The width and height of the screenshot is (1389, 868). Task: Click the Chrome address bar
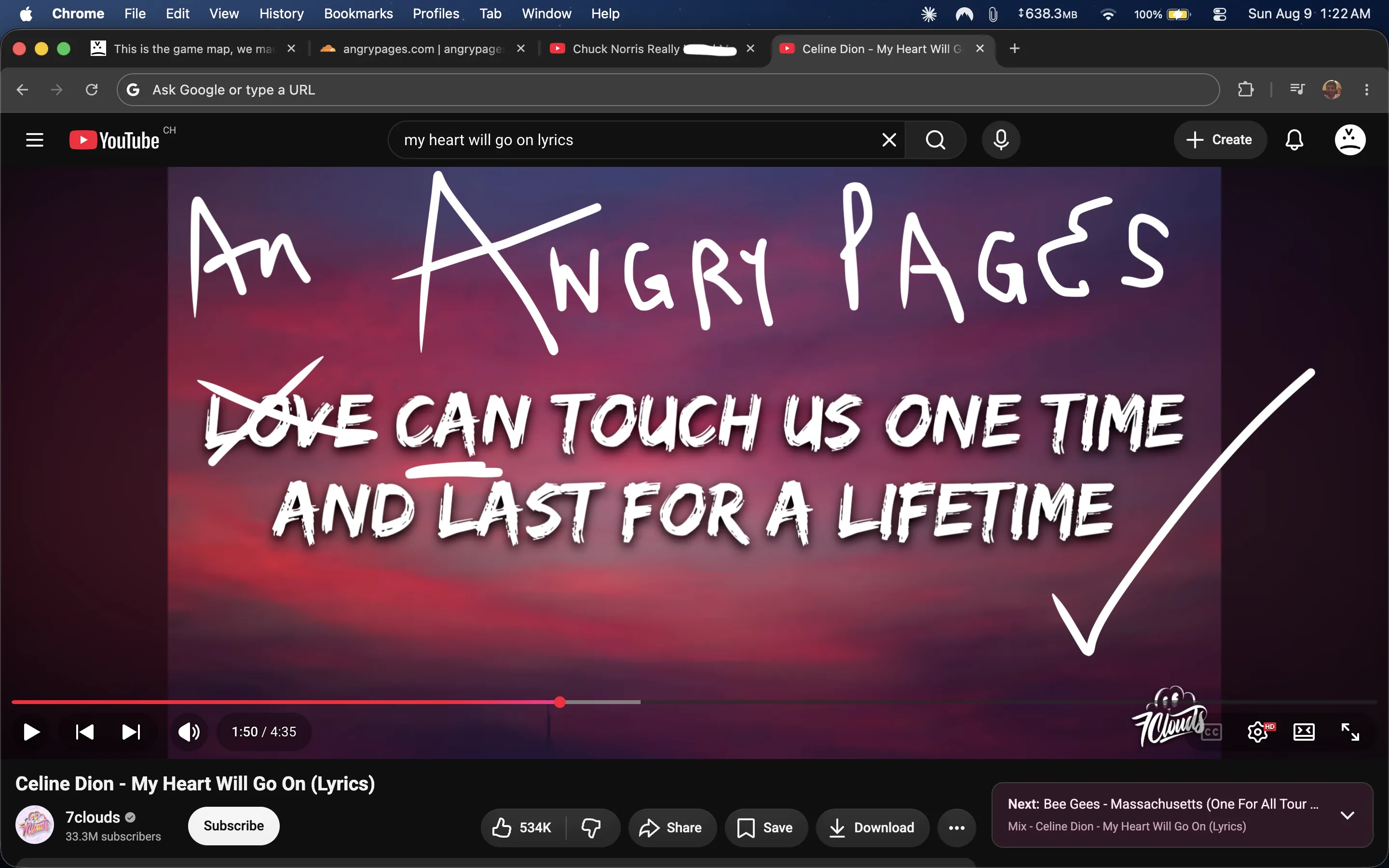[x=668, y=90]
